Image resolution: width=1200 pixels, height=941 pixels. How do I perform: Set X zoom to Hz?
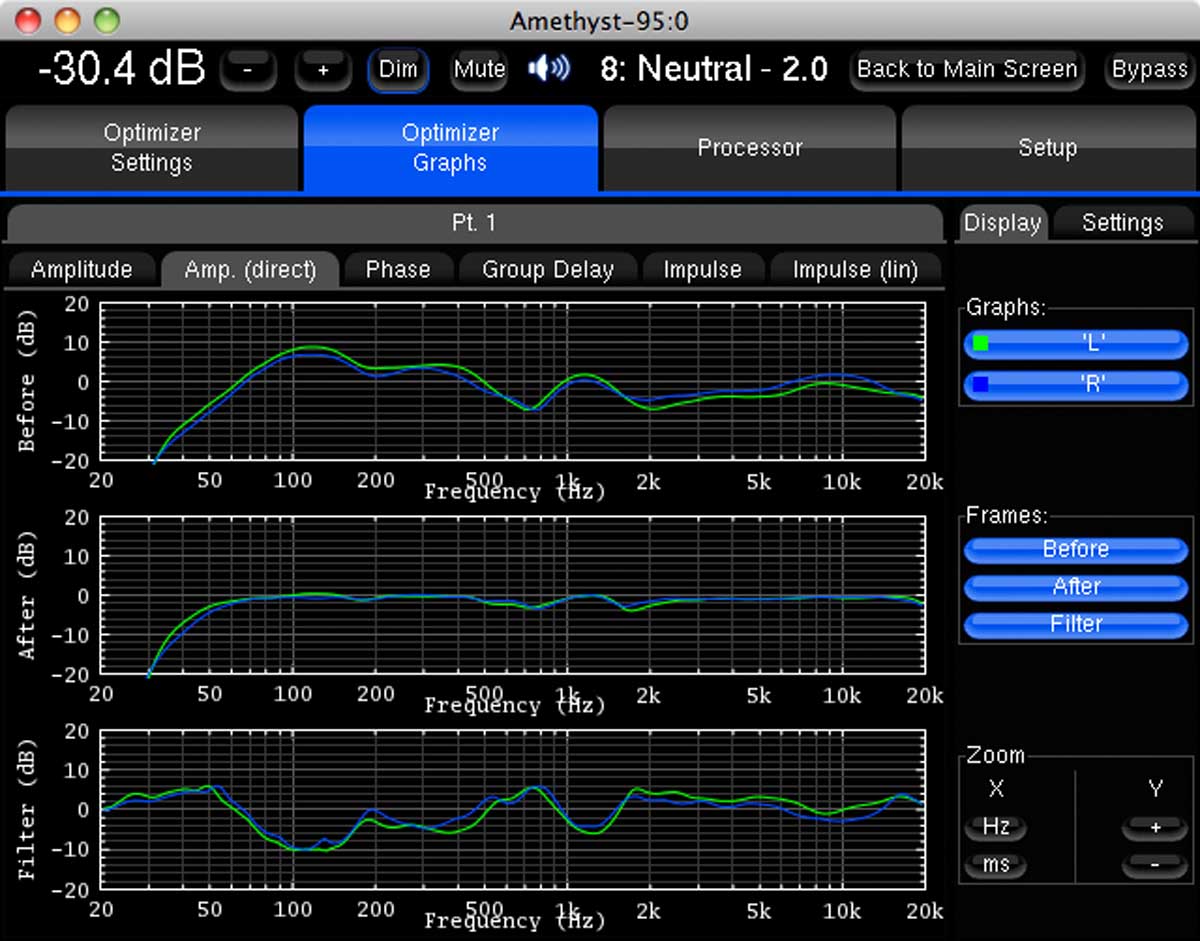(x=996, y=828)
